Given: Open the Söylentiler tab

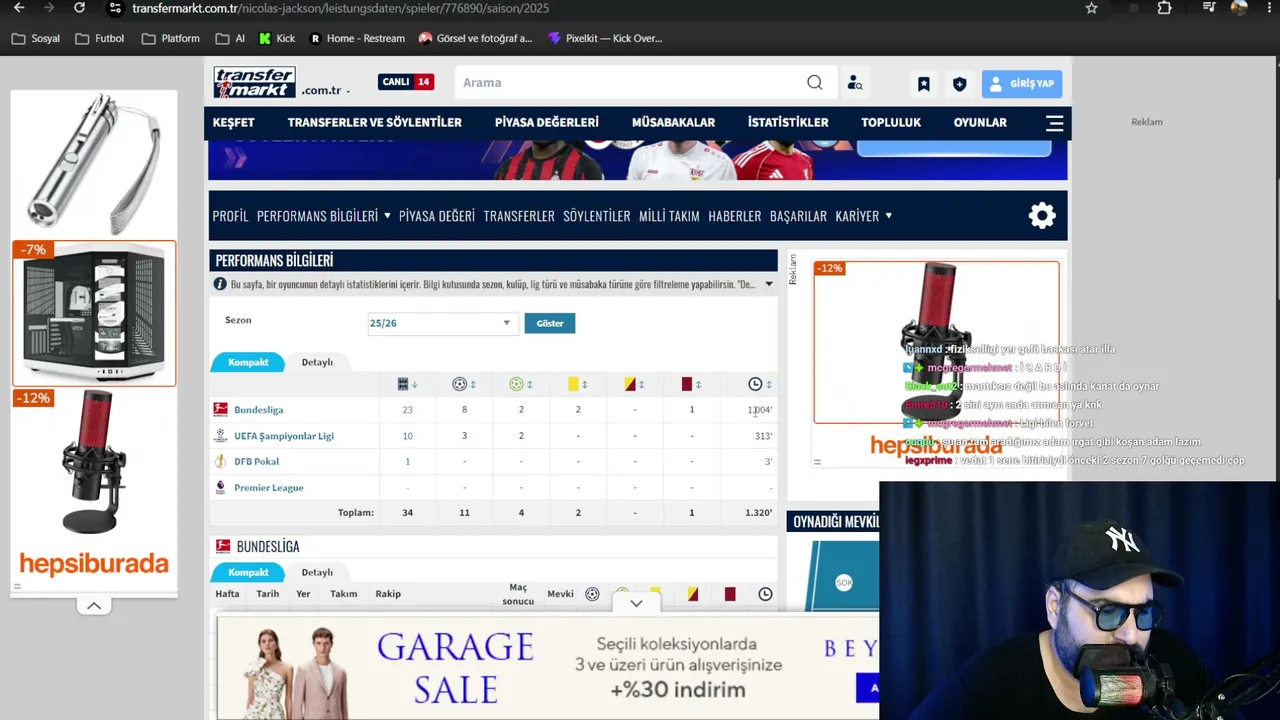Looking at the screenshot, I should (597, 216).
